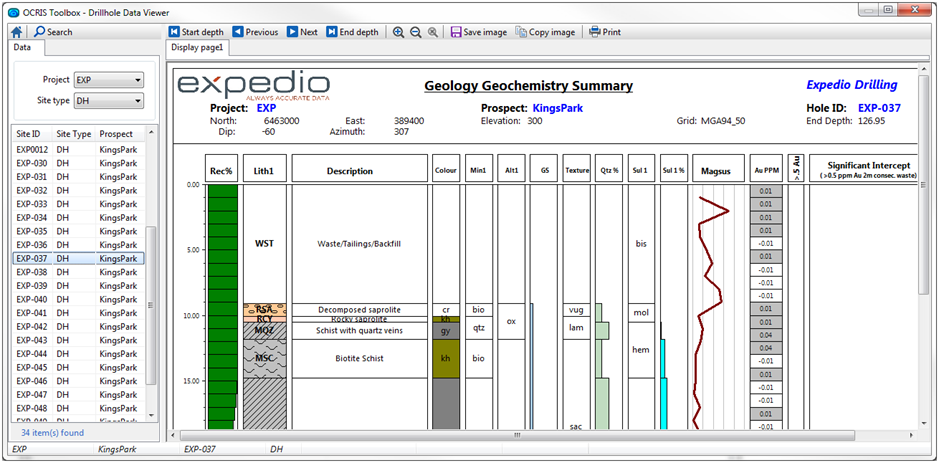
Task: Save image of the drillhole log
Action: [478, 32]
